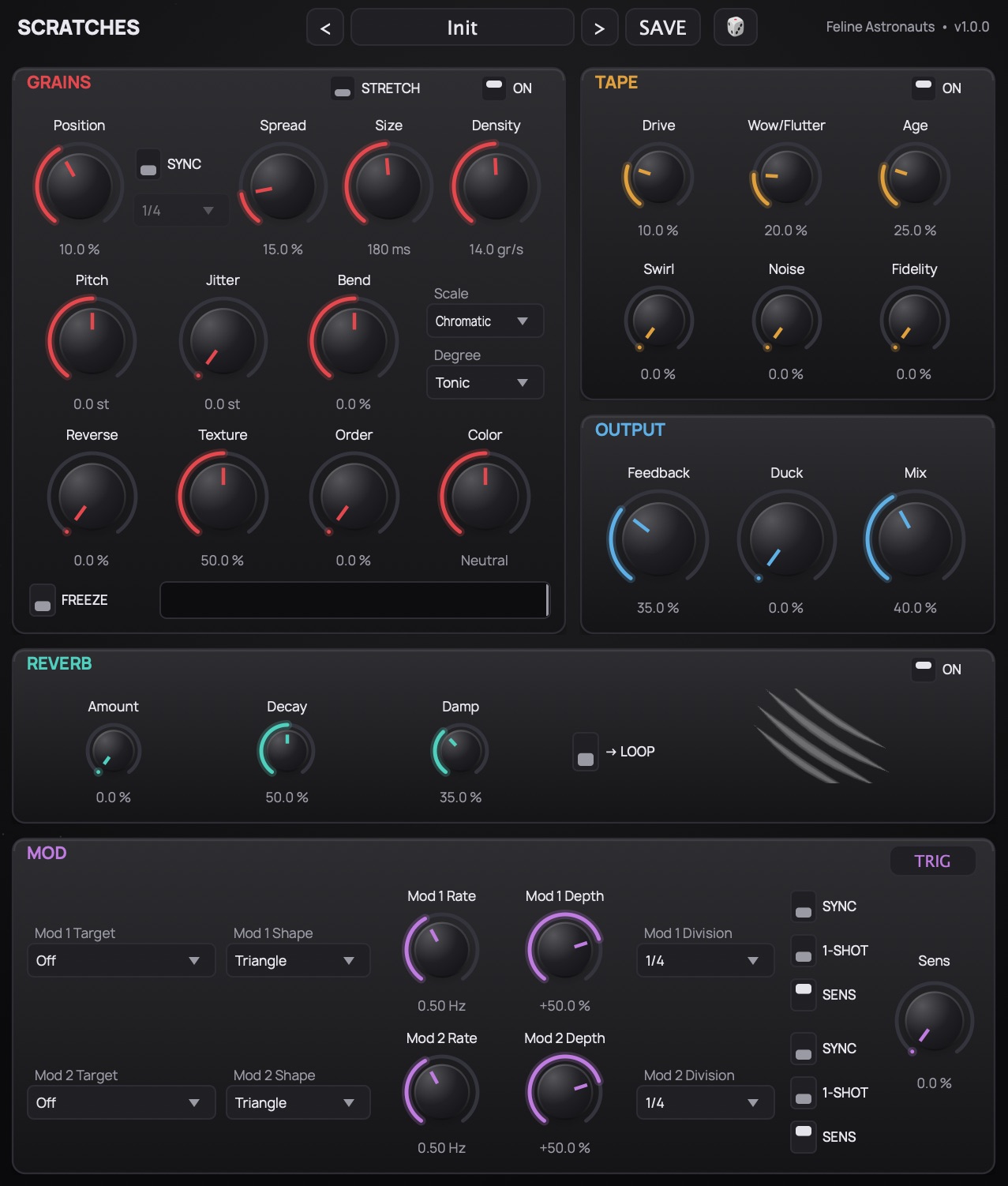Click the Fidelity knob

pyautogui.click(x=915, y=321)
